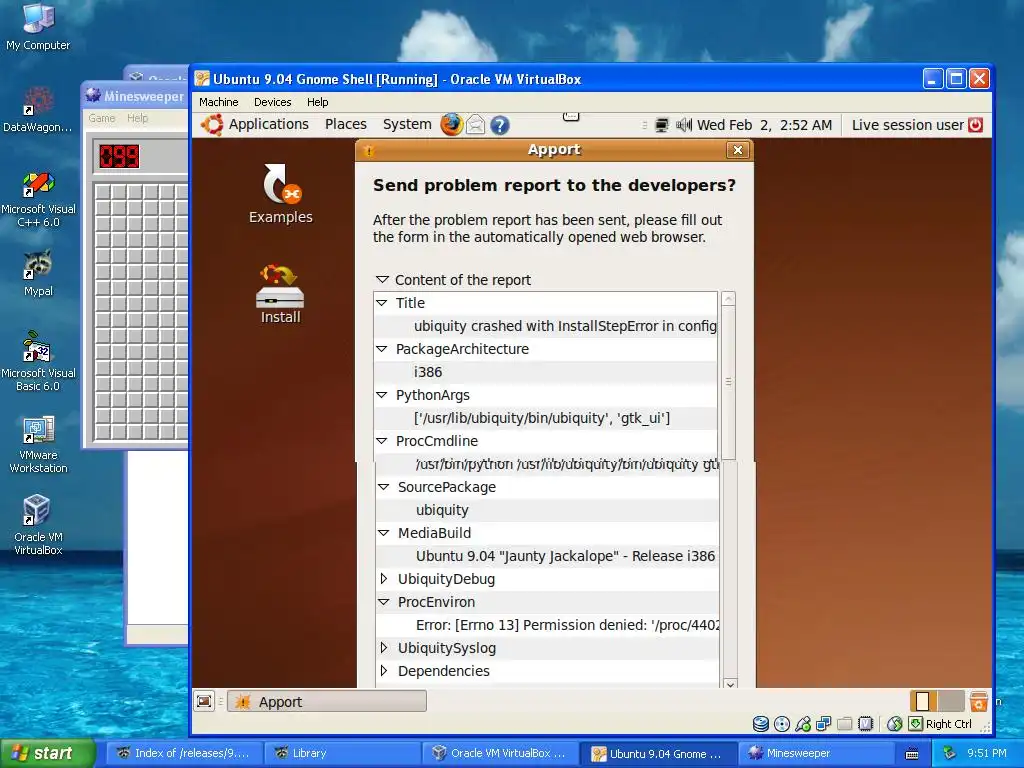Image resolution: width=1024 pixels, height=768 pixels.
Task: Select the ubiquity crashed with InstallStepError row
Action: pyautogui.click(x=545, y=326)
